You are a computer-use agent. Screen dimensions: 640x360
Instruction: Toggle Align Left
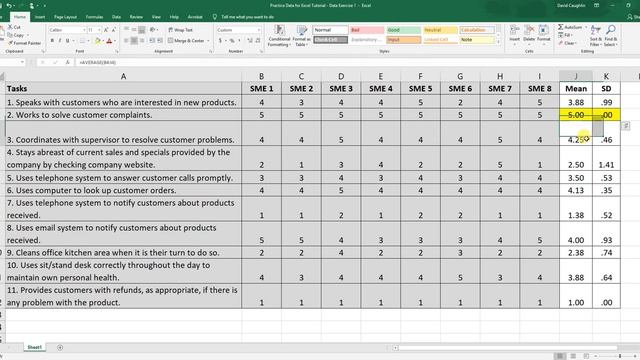126,41
